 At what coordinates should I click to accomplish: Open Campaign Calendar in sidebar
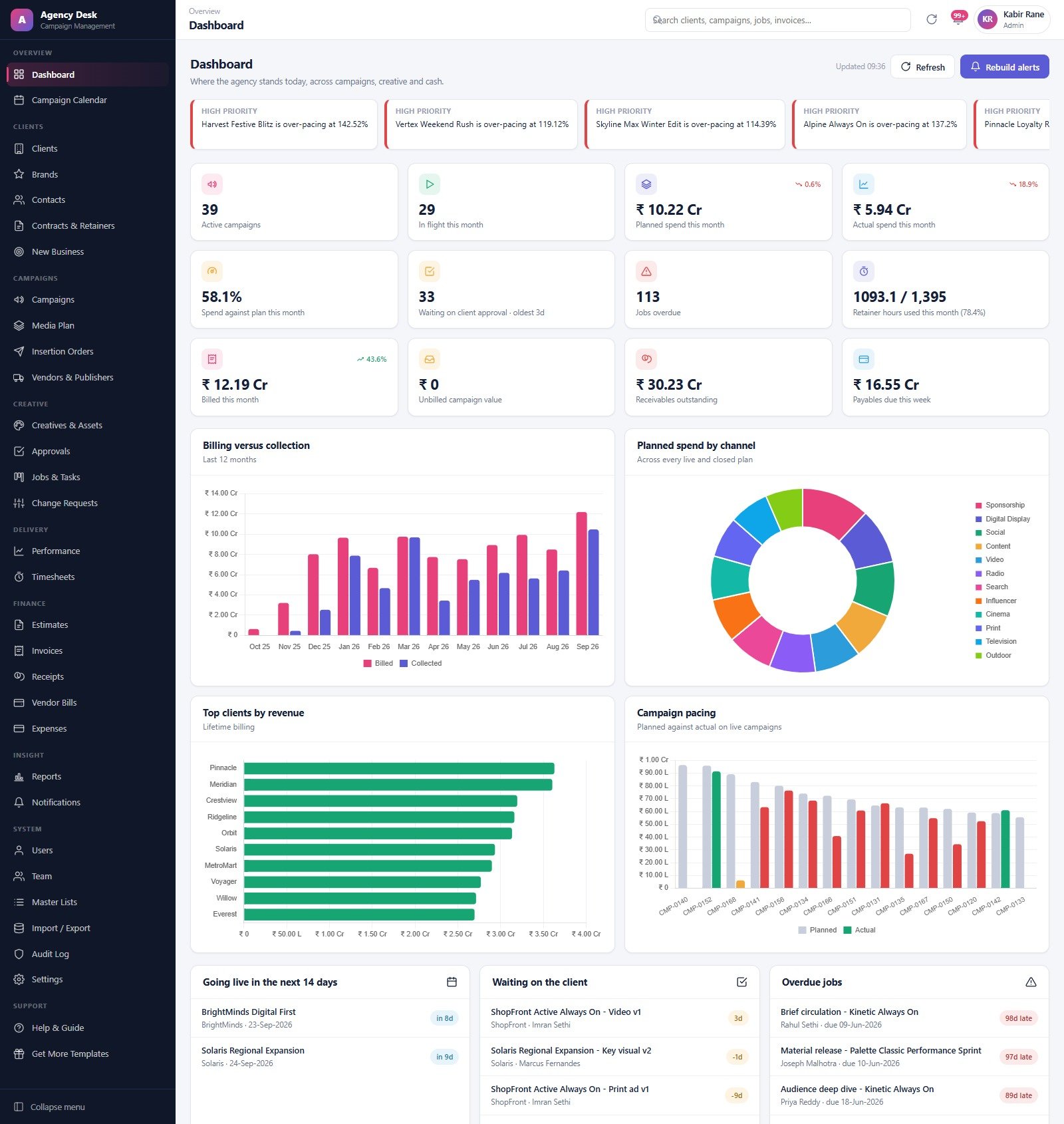(87, 100)
